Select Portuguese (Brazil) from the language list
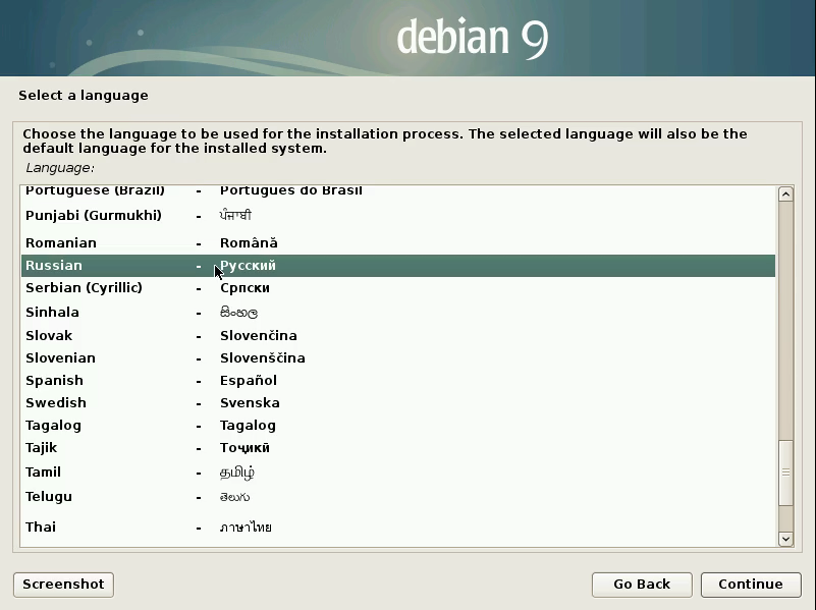This screenshot has width=816, height=610. coord(95,191)
